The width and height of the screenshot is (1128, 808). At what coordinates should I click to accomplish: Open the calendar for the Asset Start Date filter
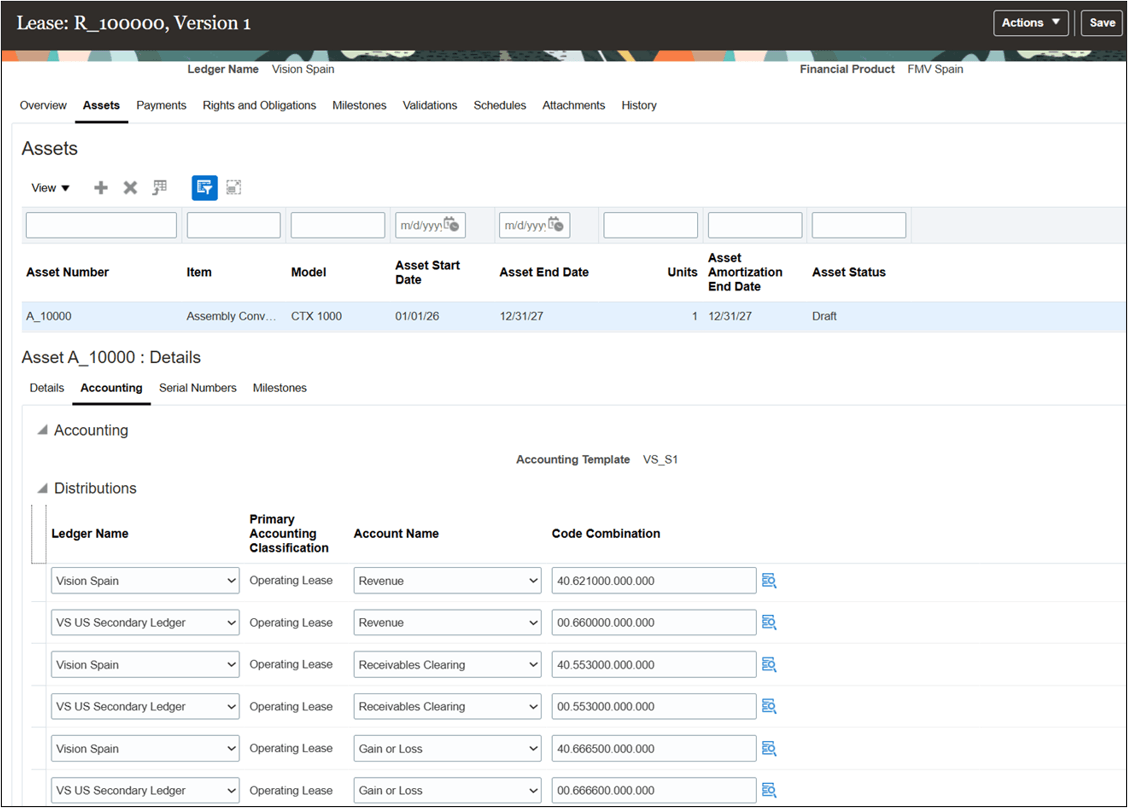coord(452,225)
